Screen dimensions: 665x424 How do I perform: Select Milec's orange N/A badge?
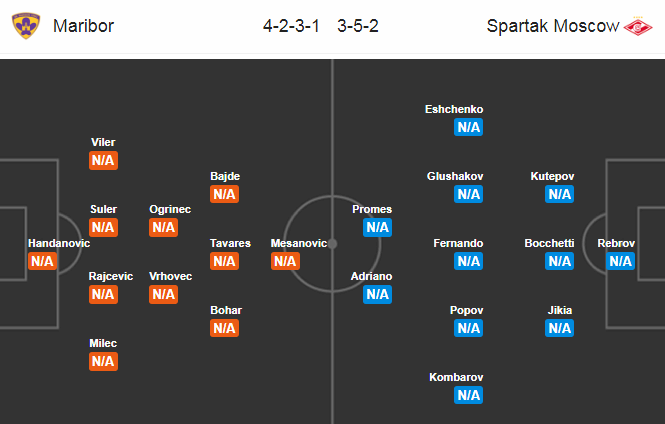pos(103,361)
